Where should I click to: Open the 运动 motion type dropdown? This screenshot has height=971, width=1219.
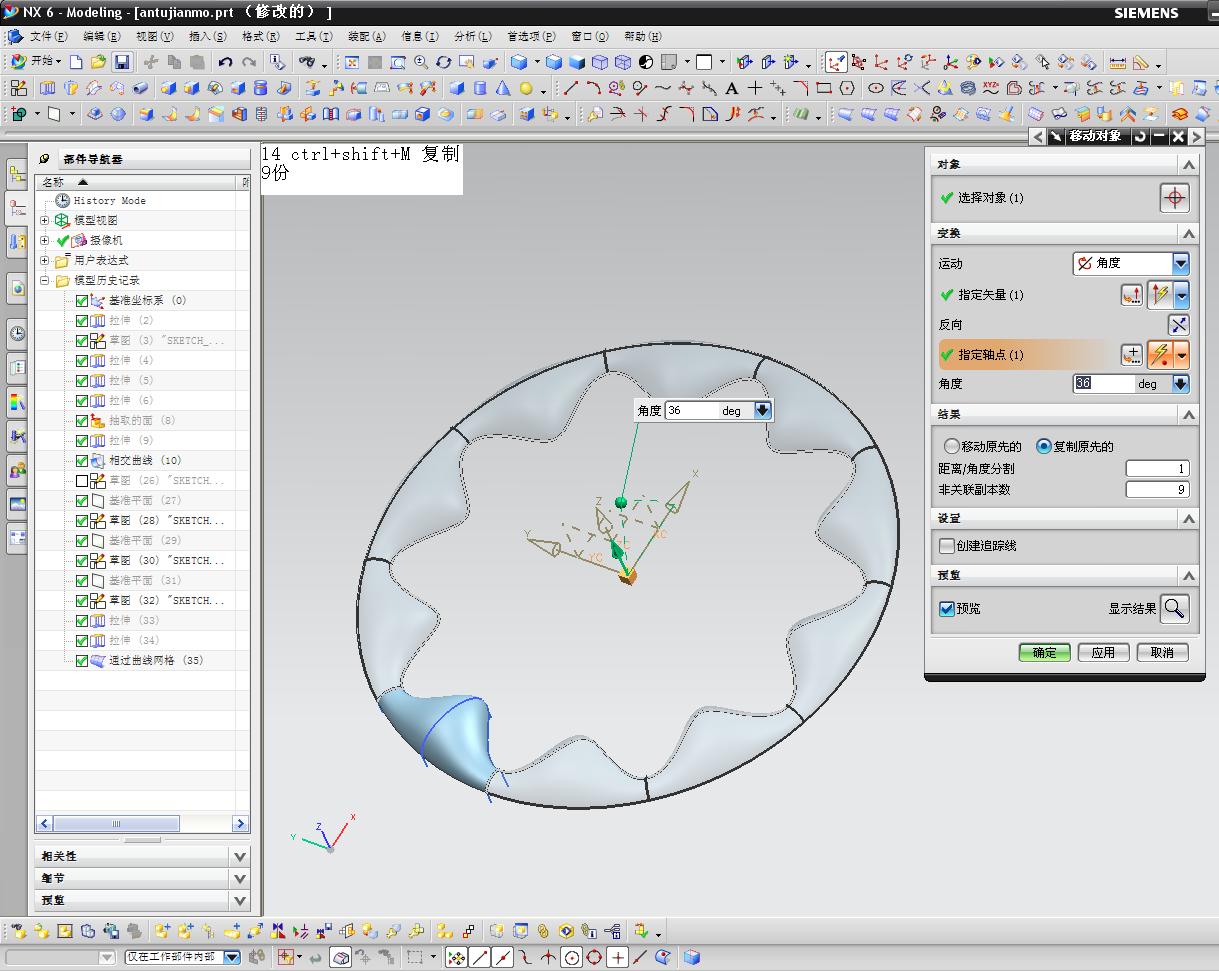pos(1181,264)
